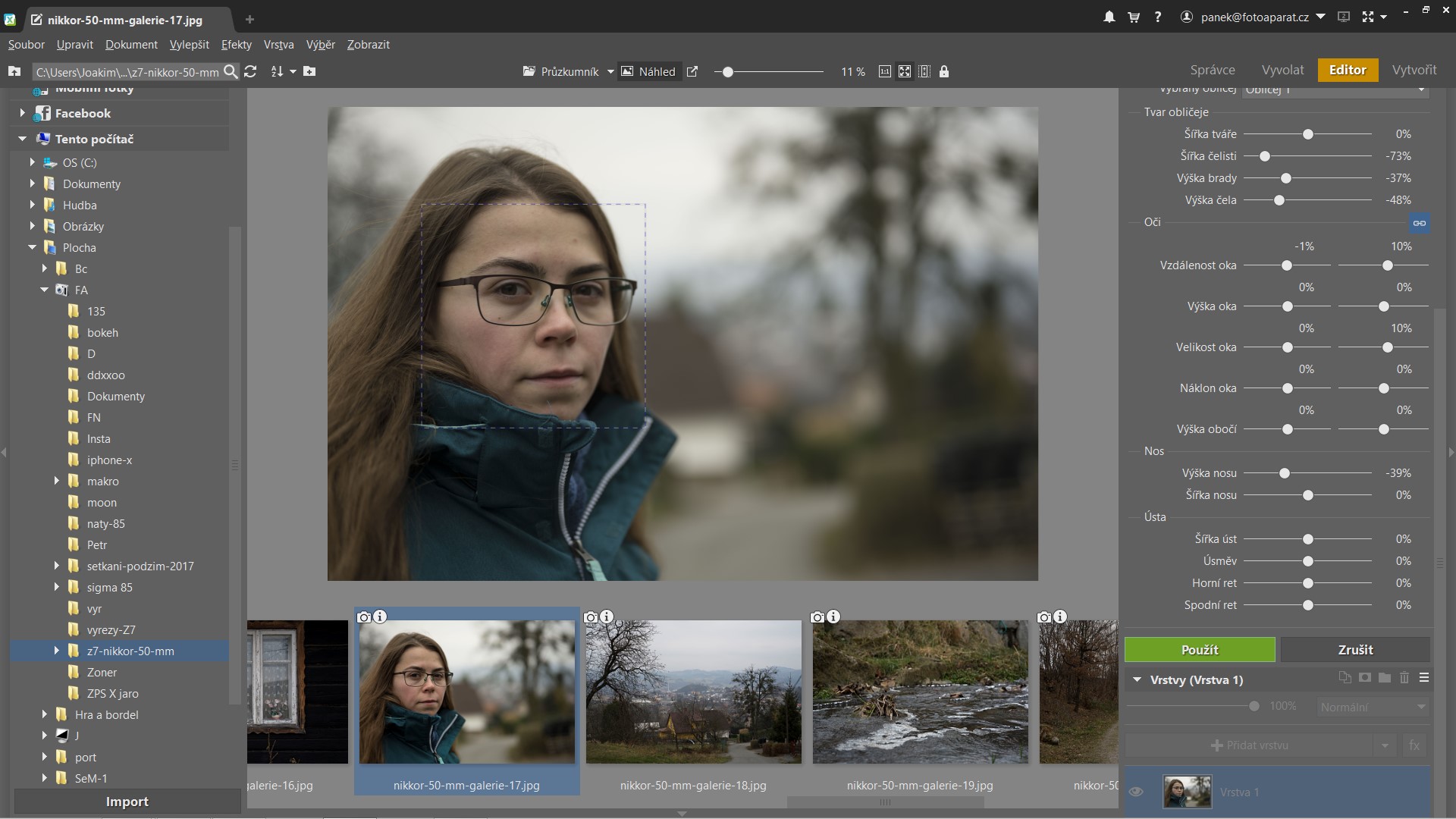Image resolution: width=1456 pixels, height=819 pixels.
Task: Switch to the Vyvolat tab
Action: coord(1282,70)
